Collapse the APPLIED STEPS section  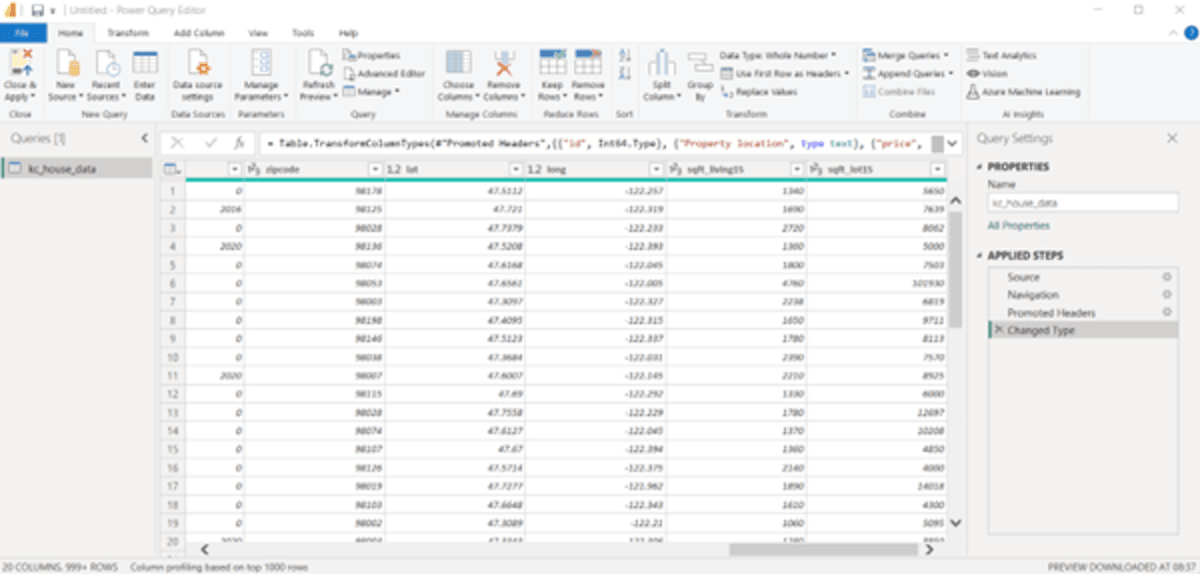click(x=979, y=256)
